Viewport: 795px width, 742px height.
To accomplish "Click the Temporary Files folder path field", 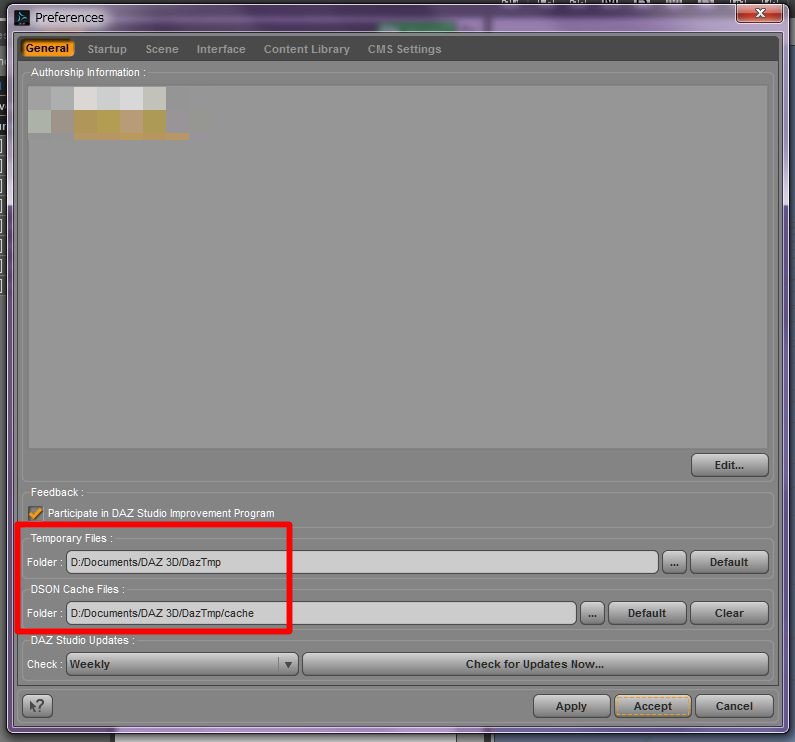I will (x=362, y=562).
